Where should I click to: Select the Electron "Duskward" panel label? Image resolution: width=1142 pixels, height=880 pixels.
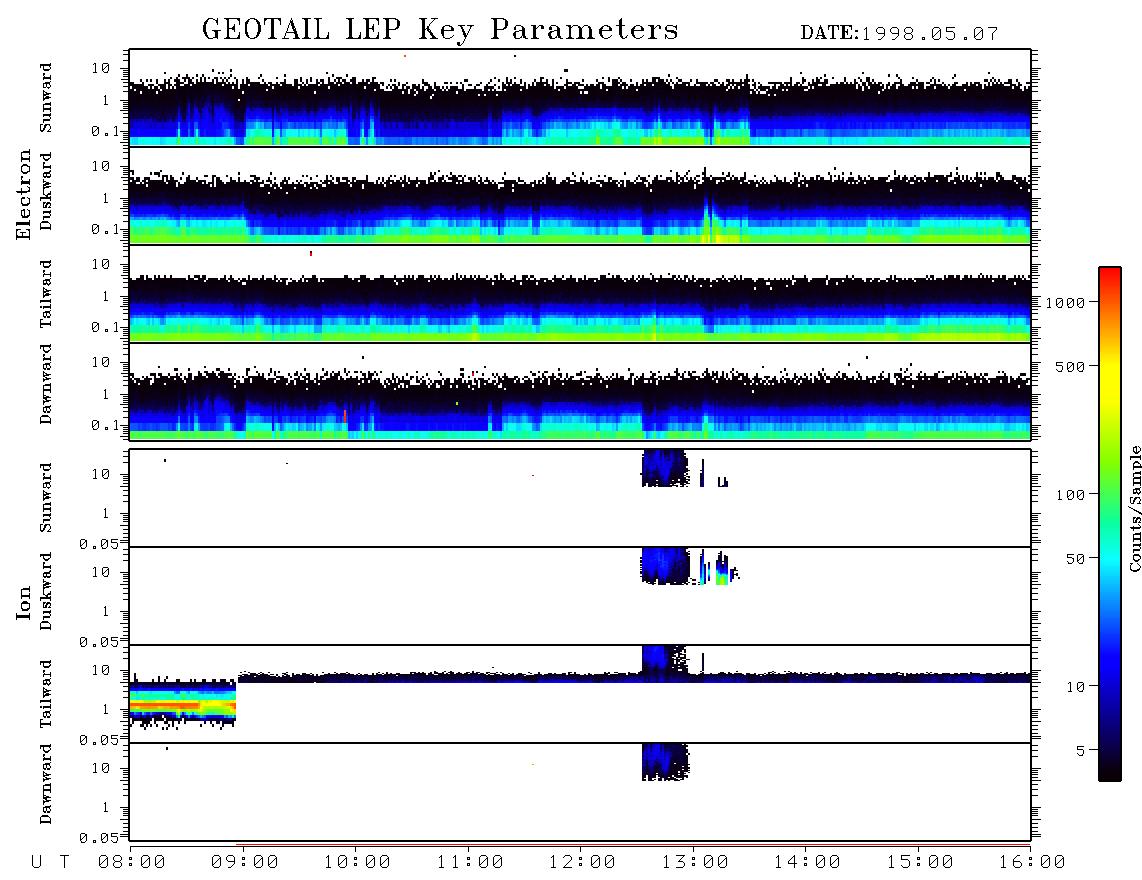tap(46, 191)
